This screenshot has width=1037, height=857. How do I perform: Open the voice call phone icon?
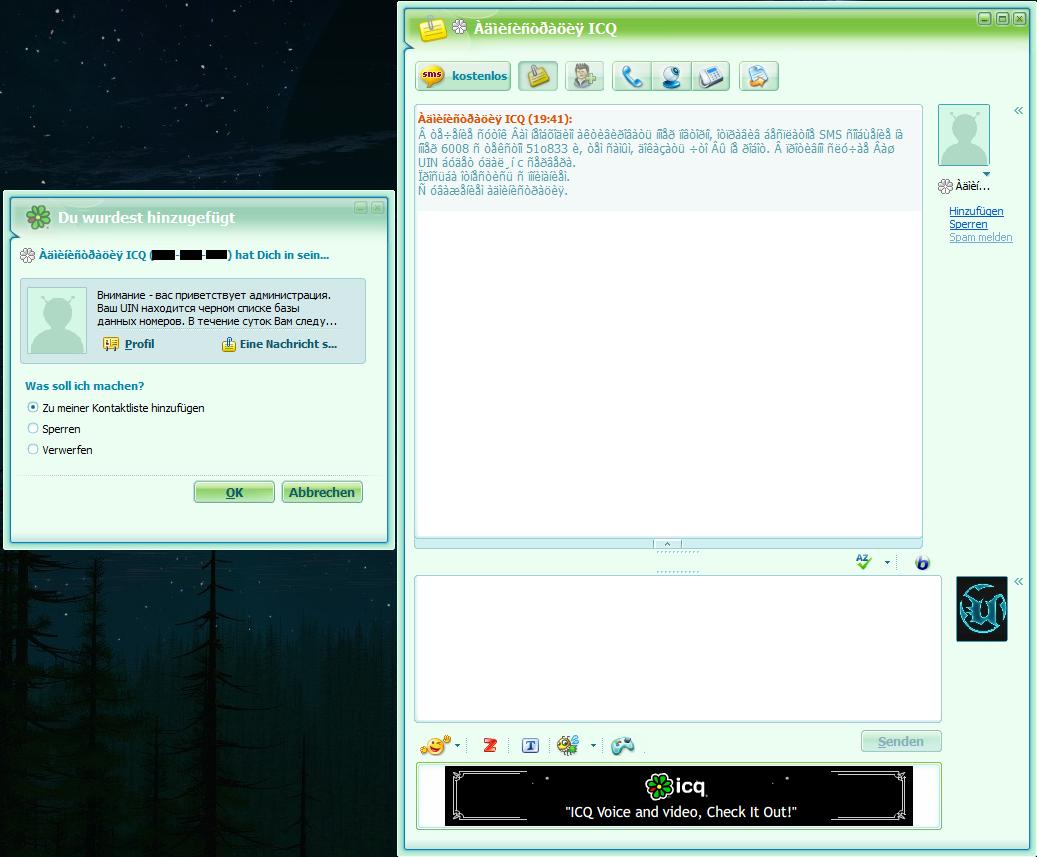(632, 76)
